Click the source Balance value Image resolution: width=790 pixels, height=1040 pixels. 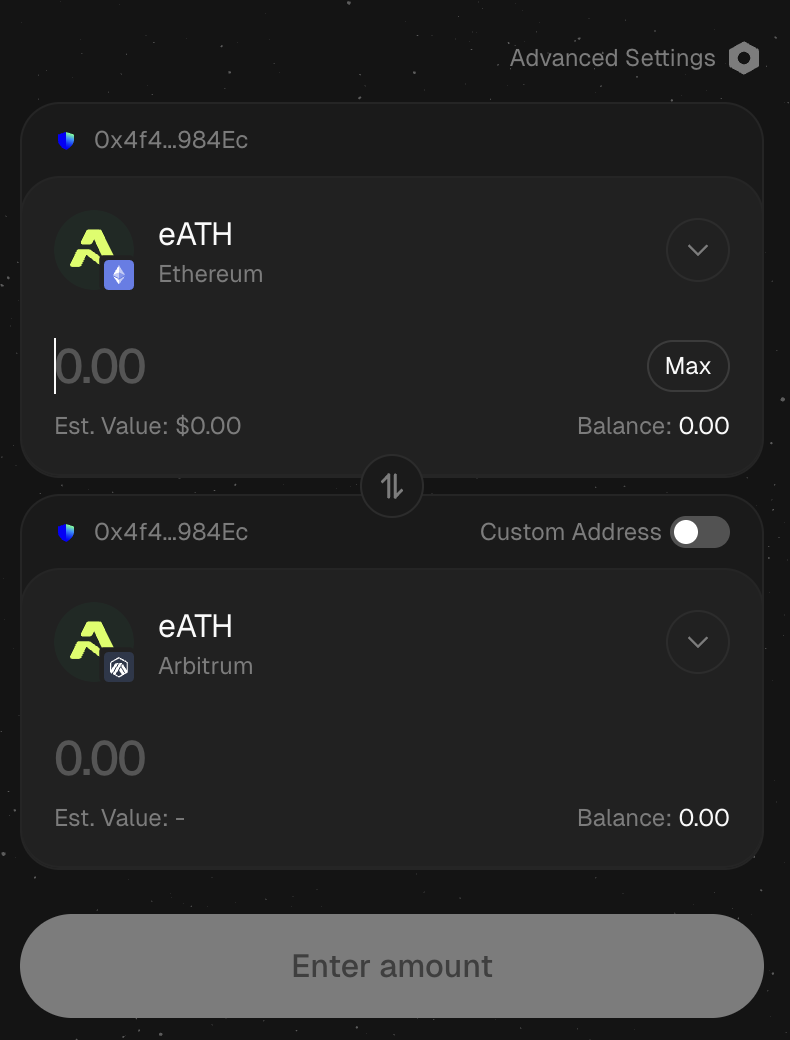click(704, 426)
